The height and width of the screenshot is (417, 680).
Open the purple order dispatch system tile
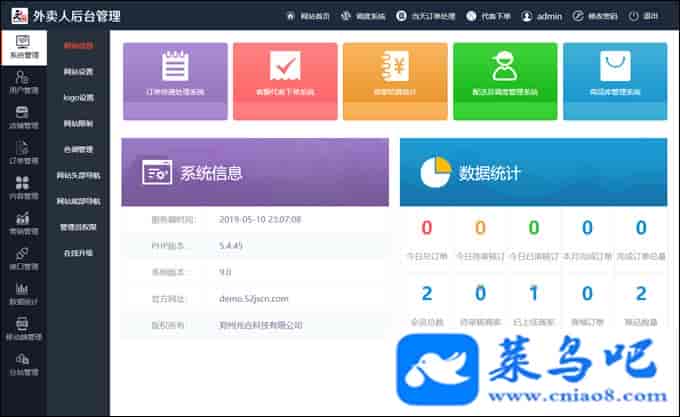[x=174, y=73]
